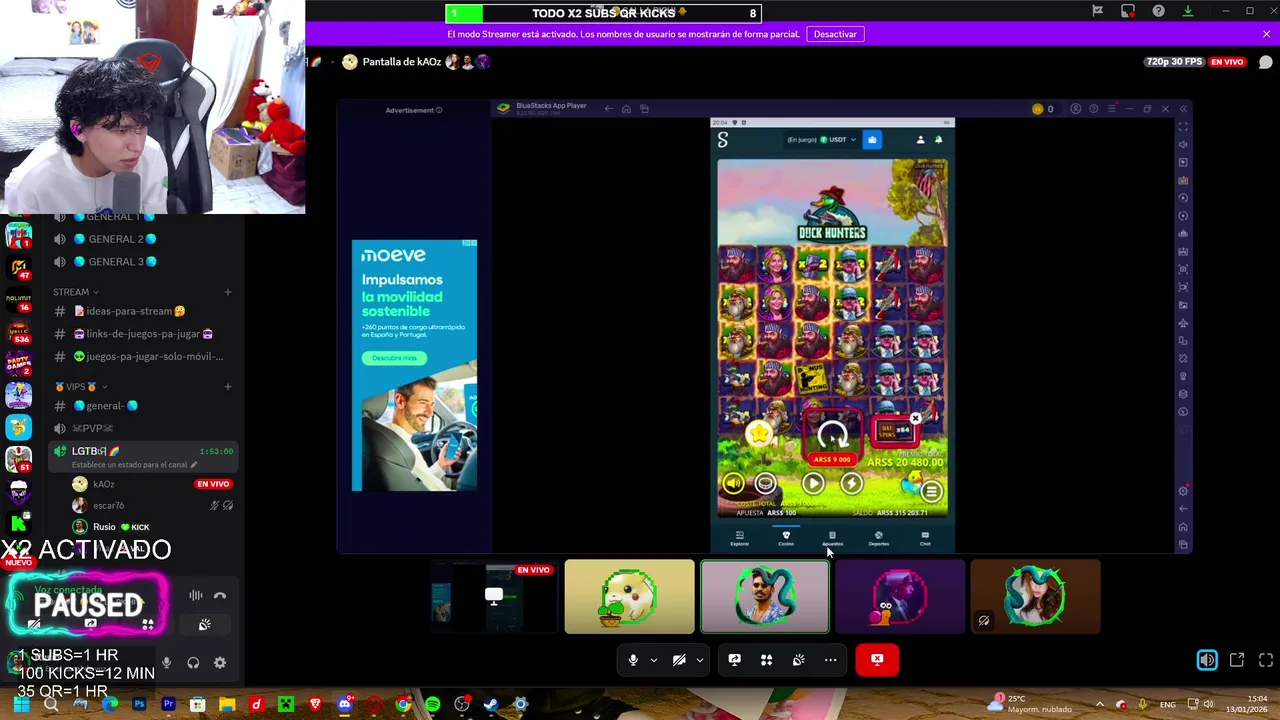Adjust stream volume speaker icon

click(x=1207, y=660)
